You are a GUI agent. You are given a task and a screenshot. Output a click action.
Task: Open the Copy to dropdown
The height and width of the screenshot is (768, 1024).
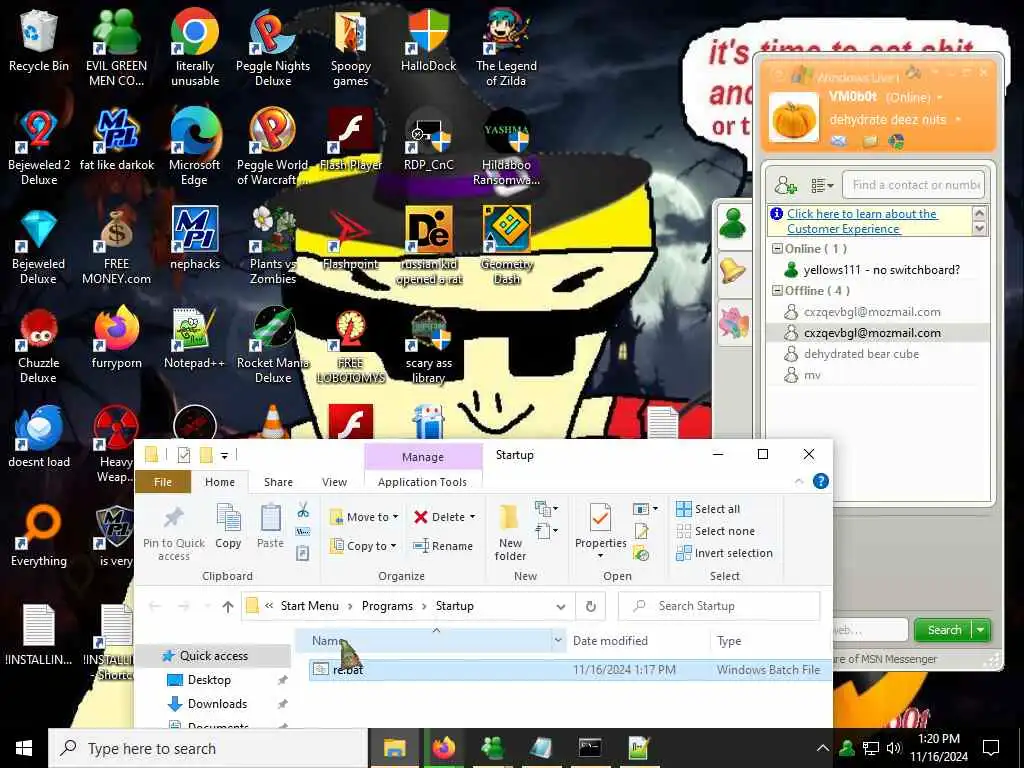[363, 545]
